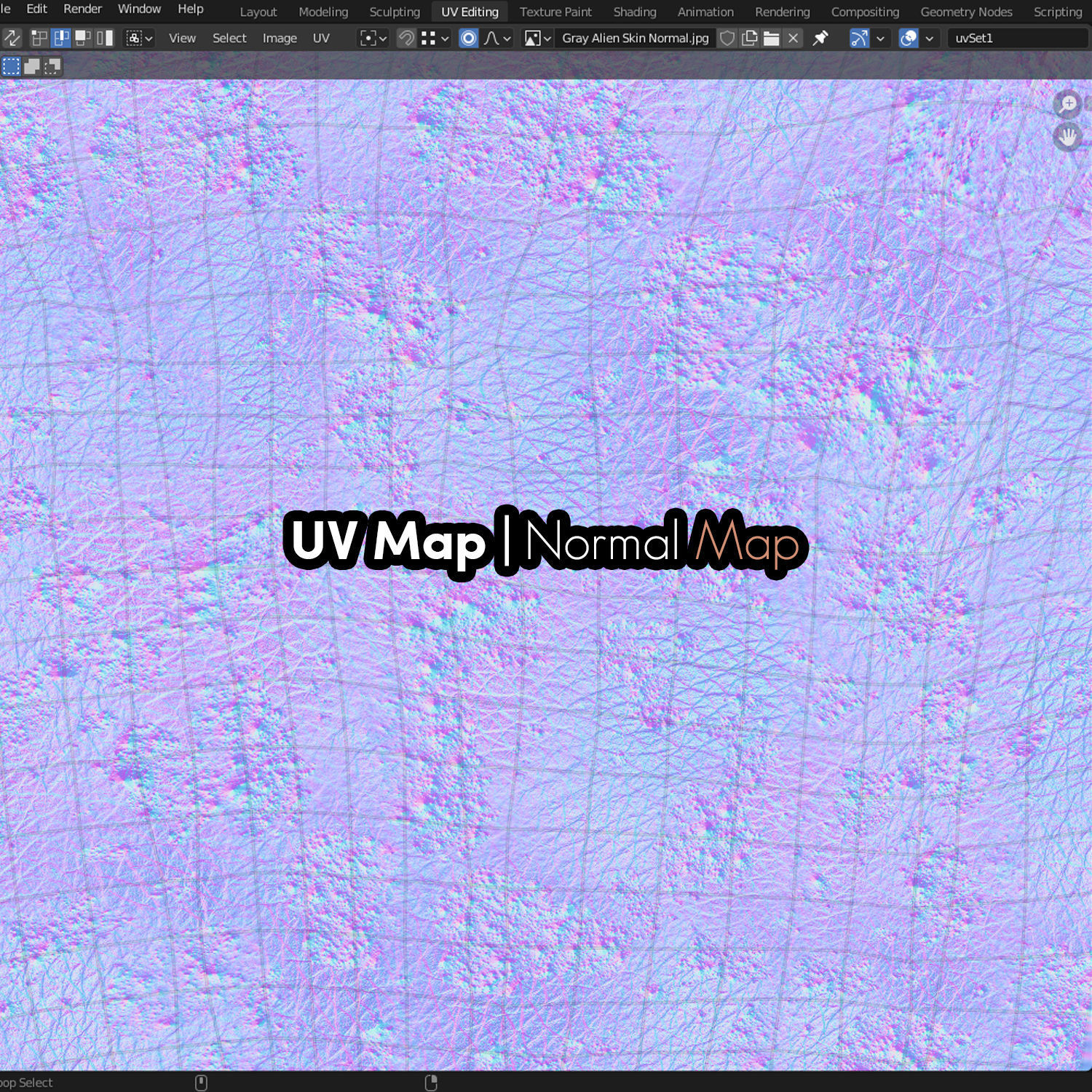
Task: Switch to Modeling workspace tab
Action: pyautogui.click(x=323, y=12)
